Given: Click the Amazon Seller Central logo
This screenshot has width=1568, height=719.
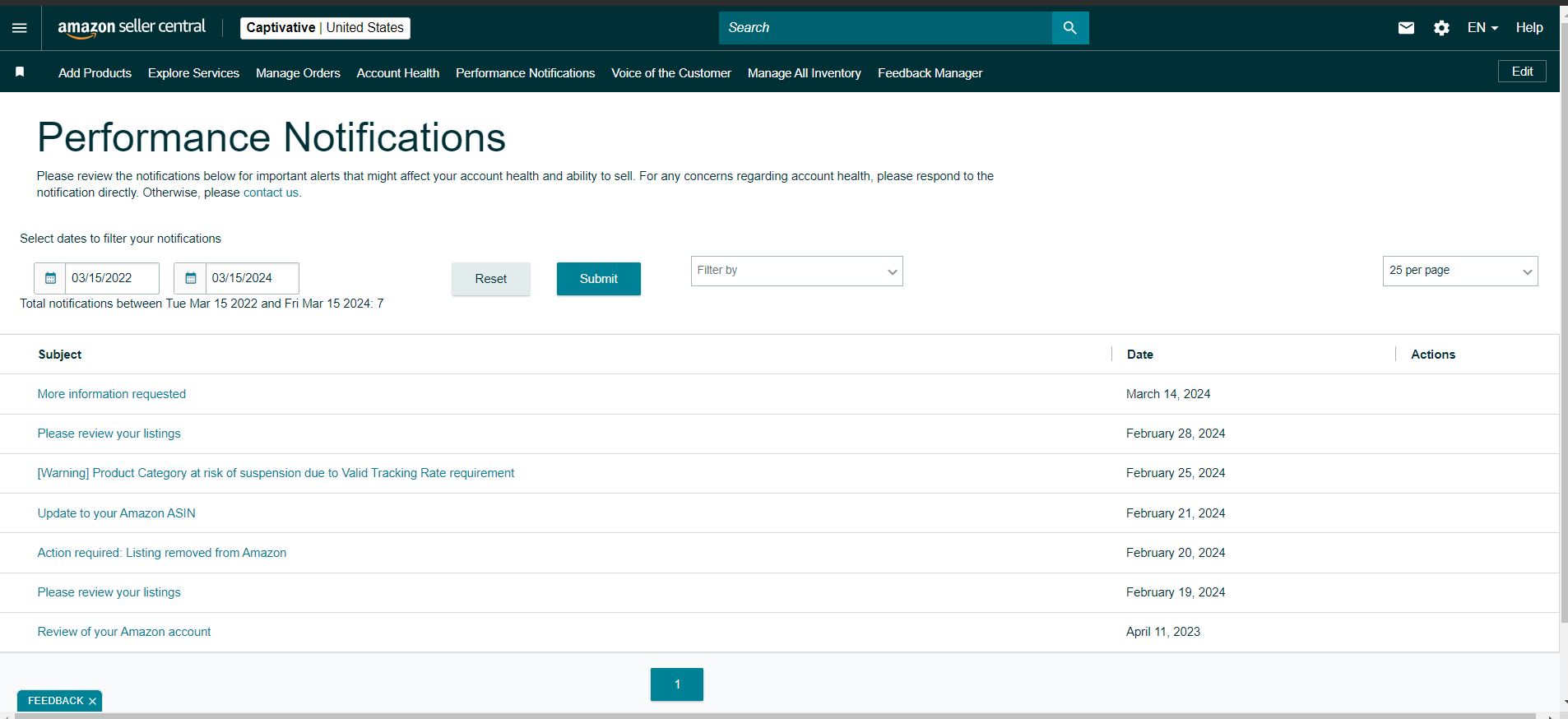Looking at the screenshot, I should [132, 27].
